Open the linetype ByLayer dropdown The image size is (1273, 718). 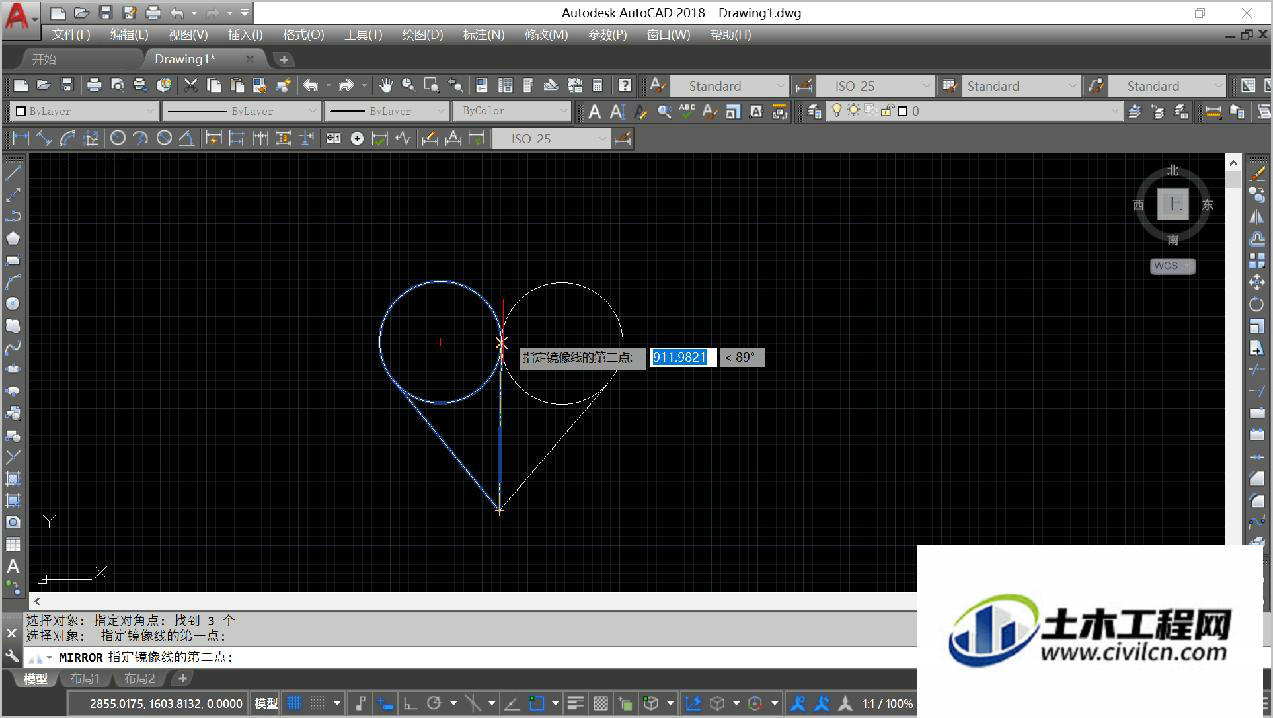coord(241,111)
